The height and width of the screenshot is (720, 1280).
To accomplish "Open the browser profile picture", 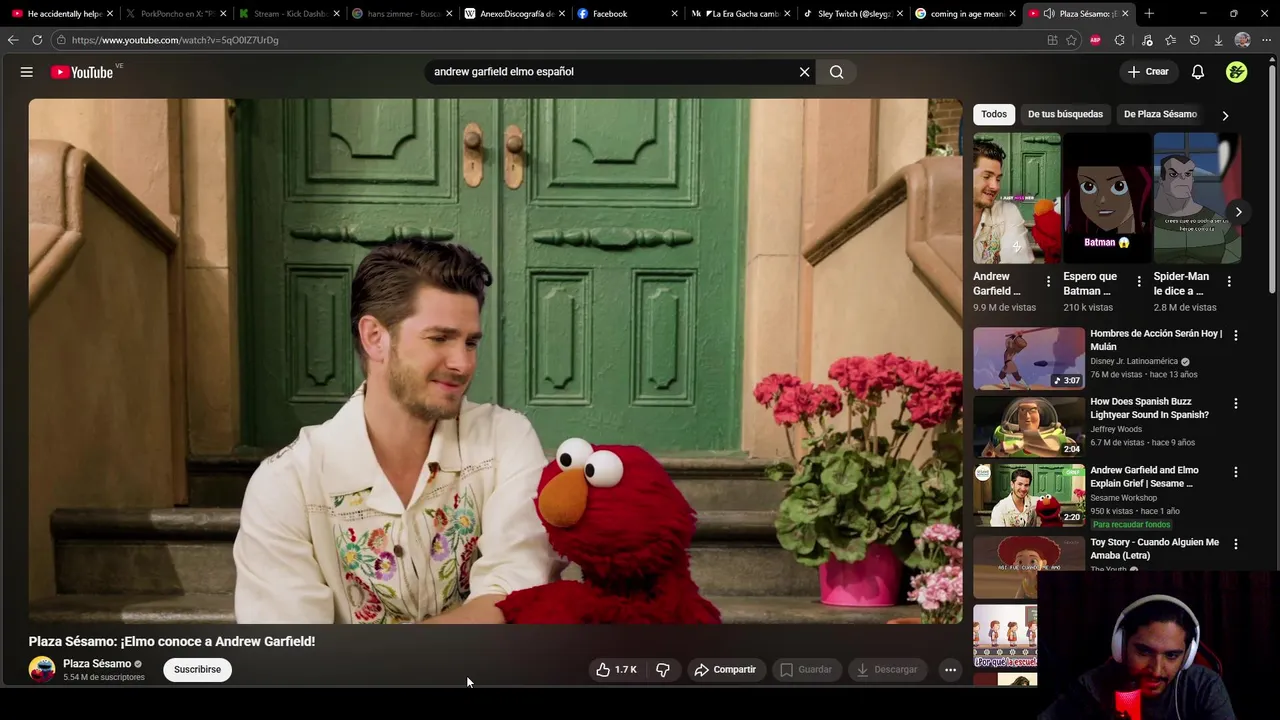I will (1242, 40).
